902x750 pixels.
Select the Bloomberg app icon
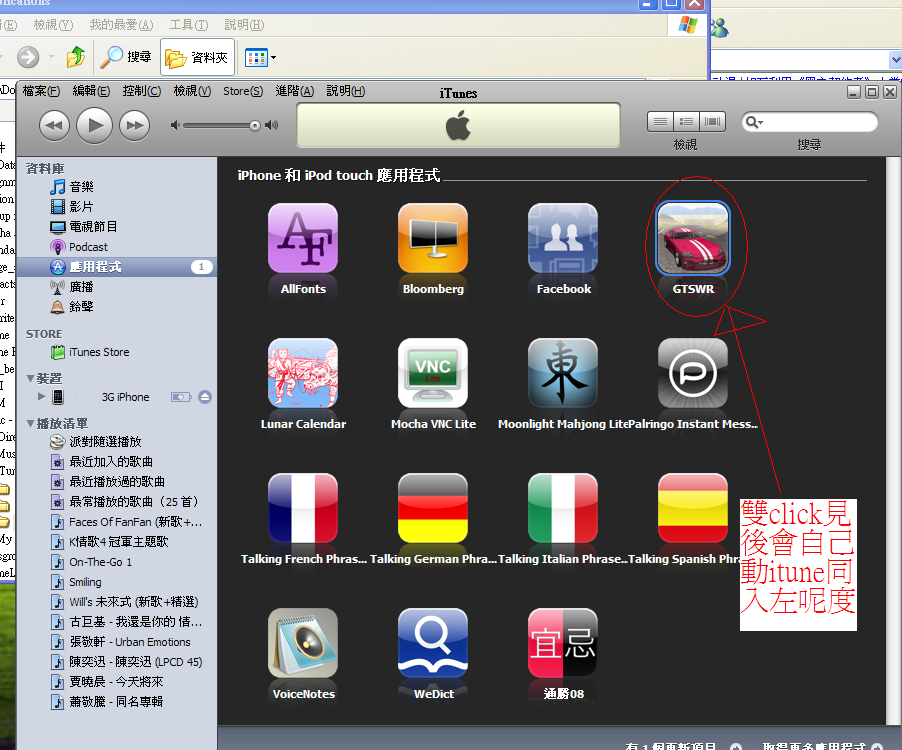tap(433, 238)
